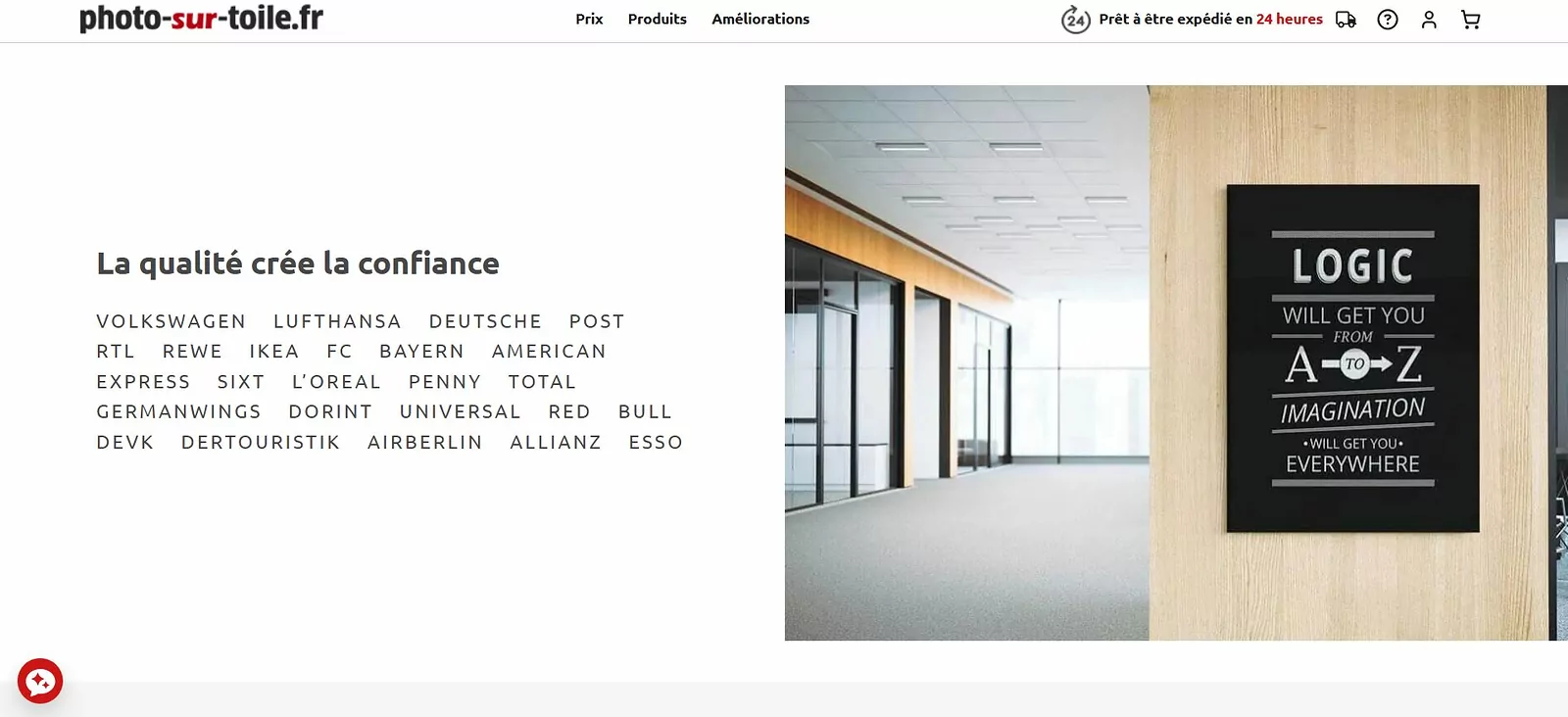Click the office canvas photo
Viewport: 1568px width, 717px height.
1176,362
